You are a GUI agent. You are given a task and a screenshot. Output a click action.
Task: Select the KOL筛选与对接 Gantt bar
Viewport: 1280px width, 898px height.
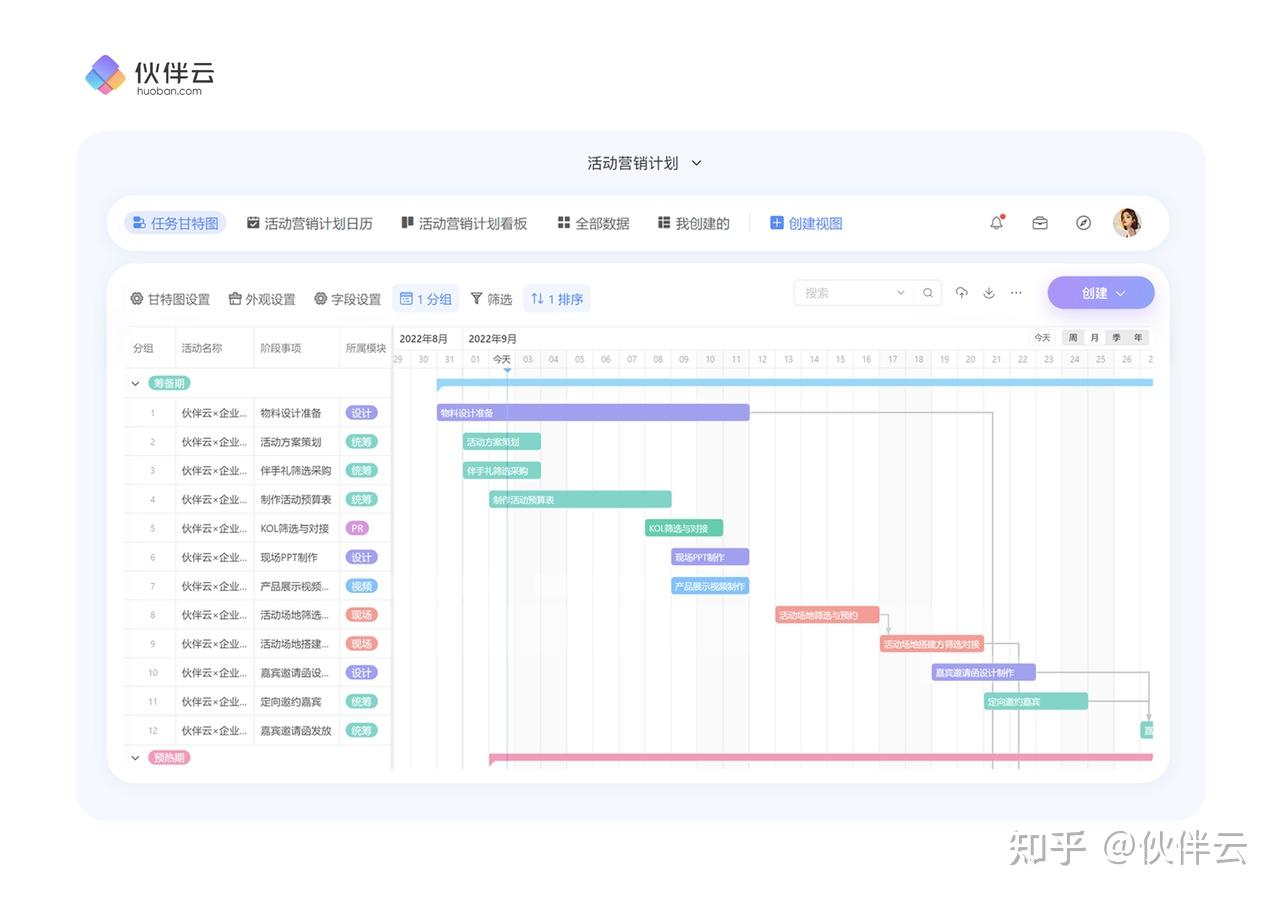684,528
